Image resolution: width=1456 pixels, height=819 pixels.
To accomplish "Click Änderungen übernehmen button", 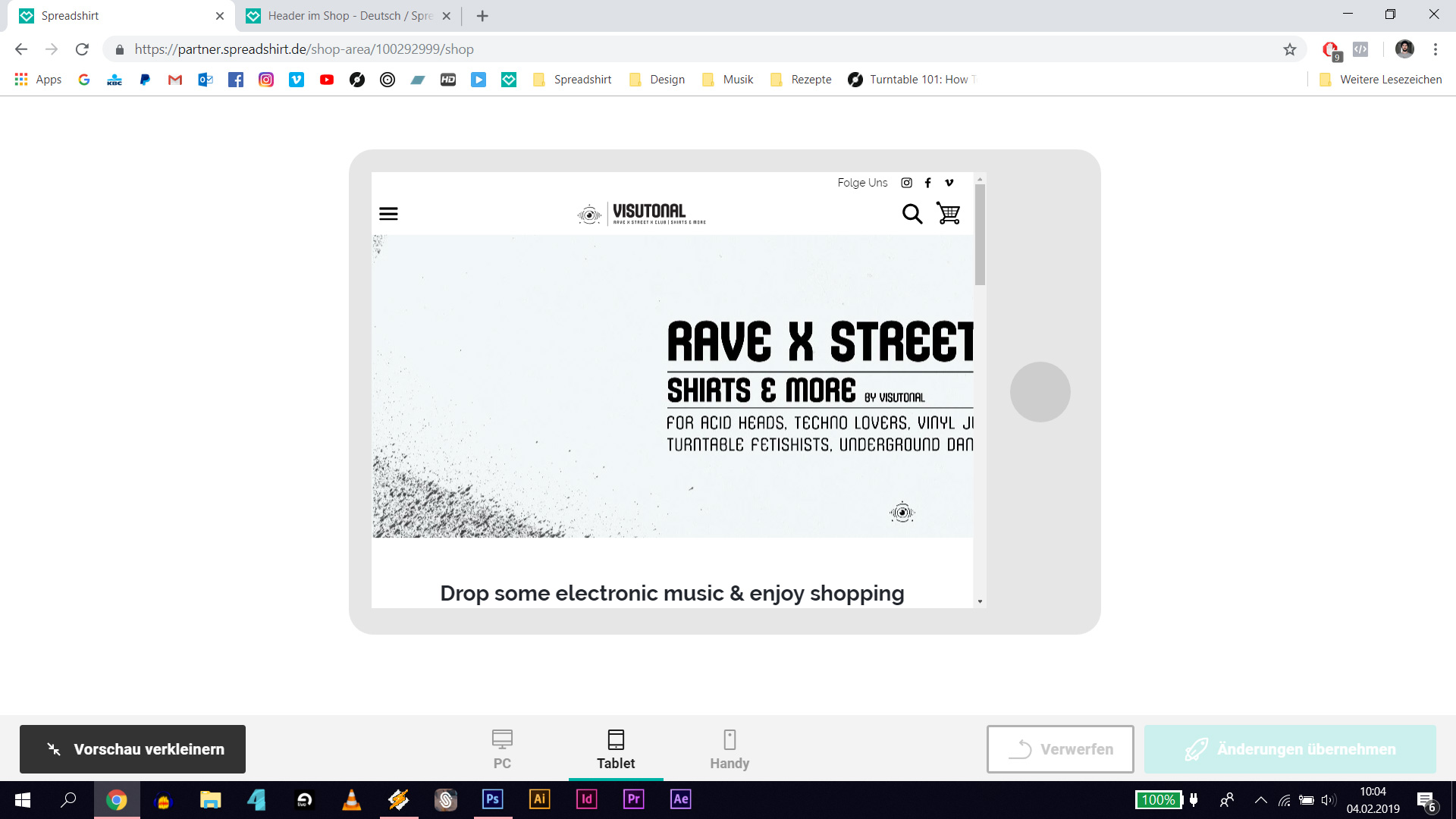I will [x=1290, y=749].
